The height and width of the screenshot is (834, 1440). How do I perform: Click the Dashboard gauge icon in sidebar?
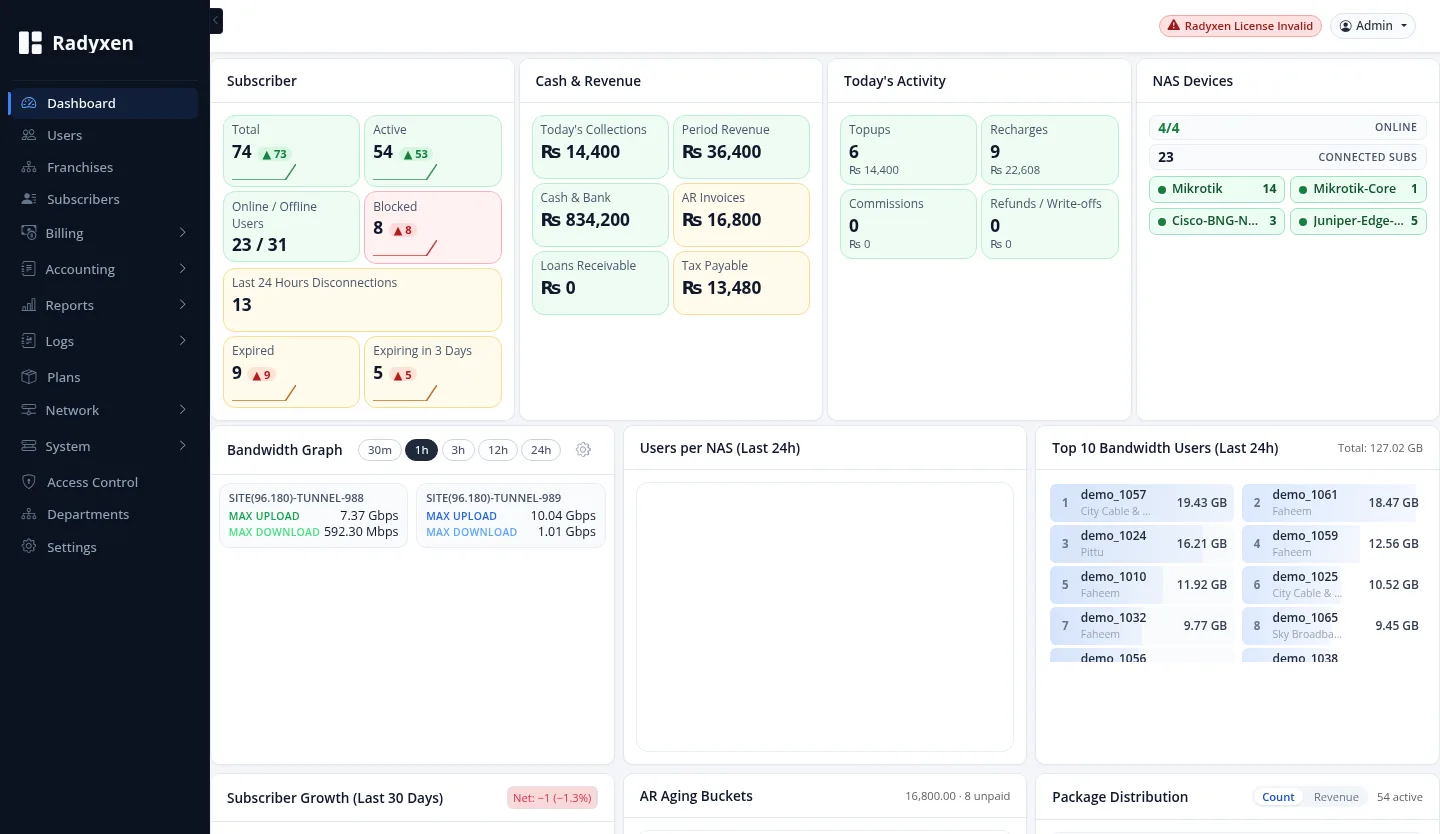tap(28, 103)
